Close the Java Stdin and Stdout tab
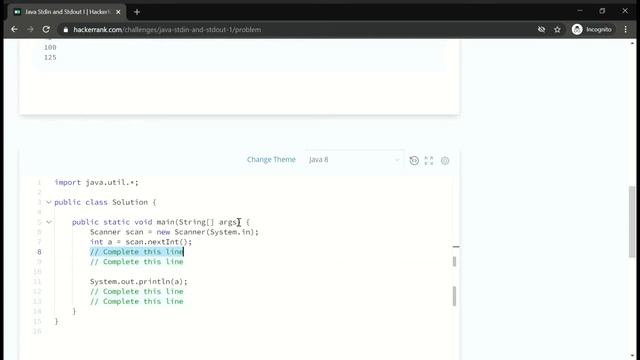 coord(118,12)
